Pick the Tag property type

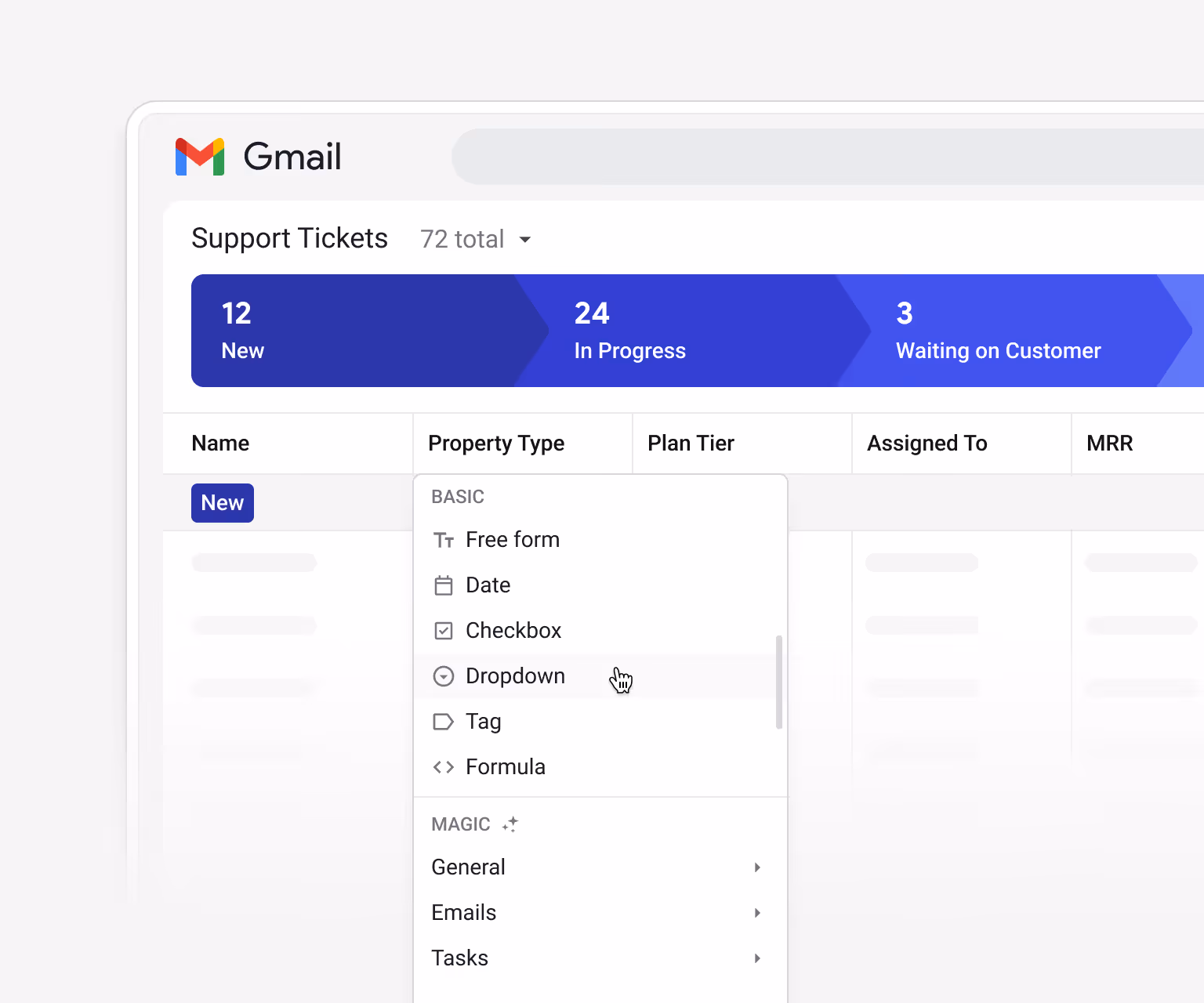coord(600,722)
